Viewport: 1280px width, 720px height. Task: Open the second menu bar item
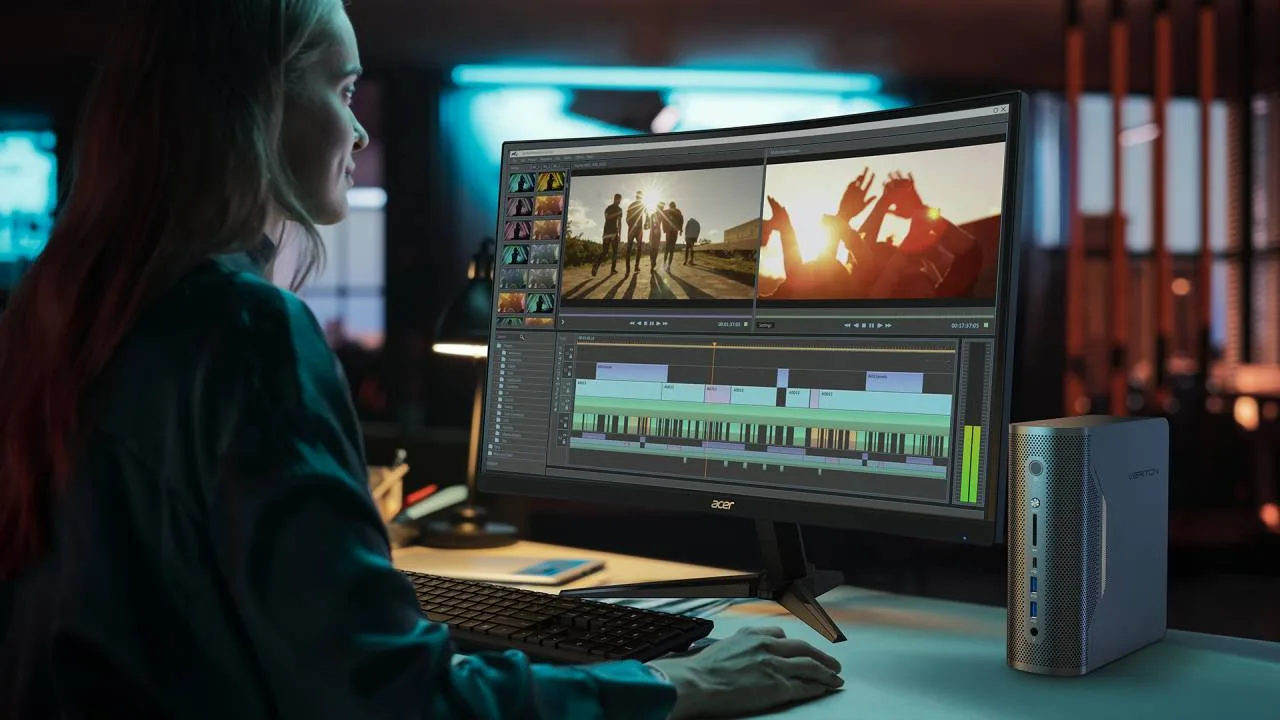click(x=532, y=158)
